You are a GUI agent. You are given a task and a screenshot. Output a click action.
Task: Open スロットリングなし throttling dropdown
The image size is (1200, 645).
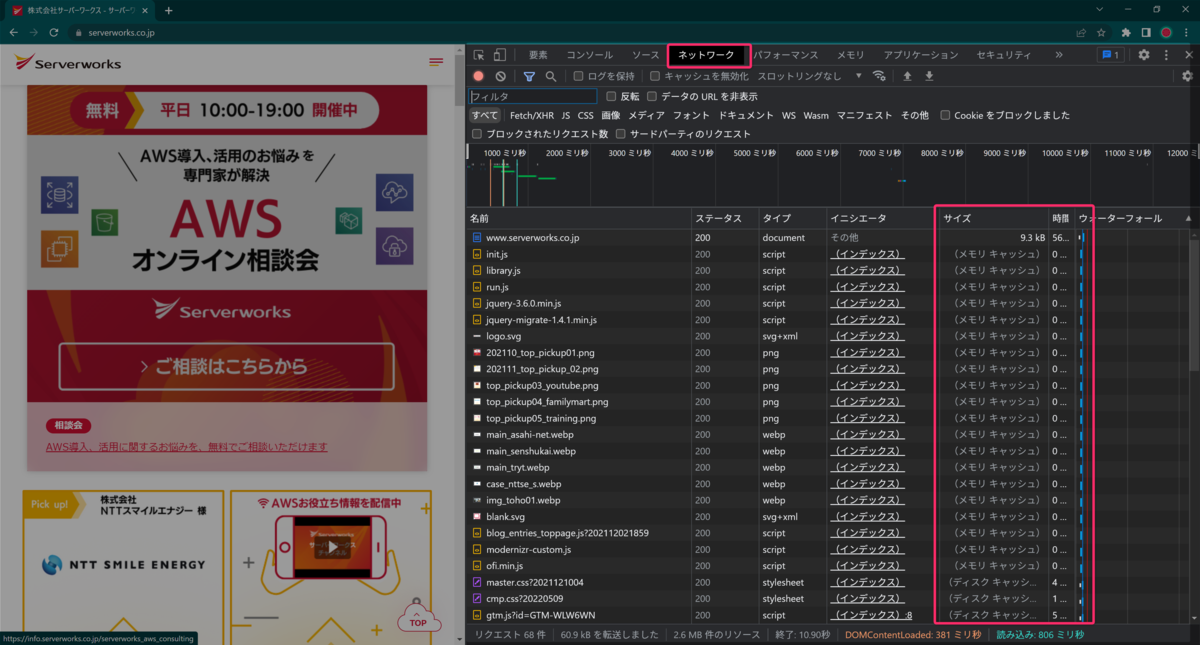click(810, 76)
